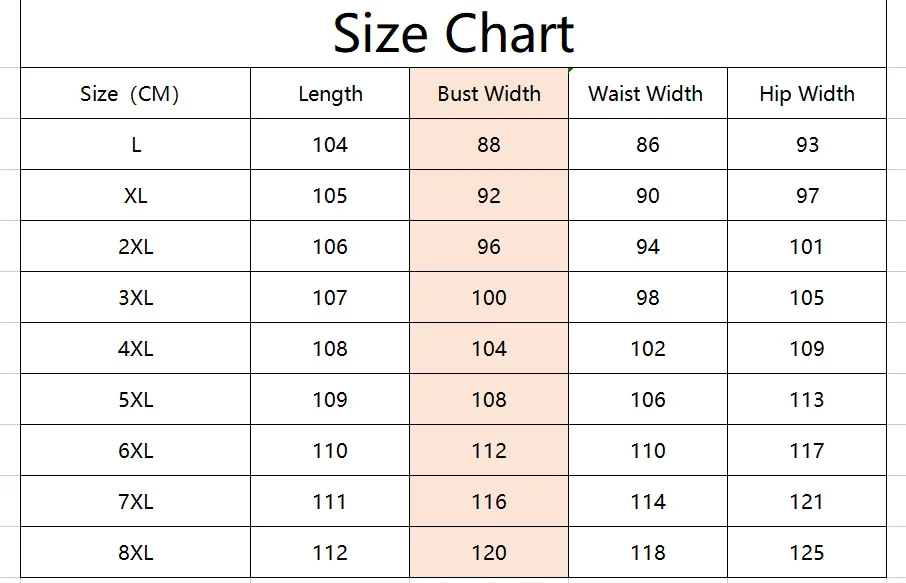Click the Length cell showing 111
The image size is (906, 583).
pos(330,502)
